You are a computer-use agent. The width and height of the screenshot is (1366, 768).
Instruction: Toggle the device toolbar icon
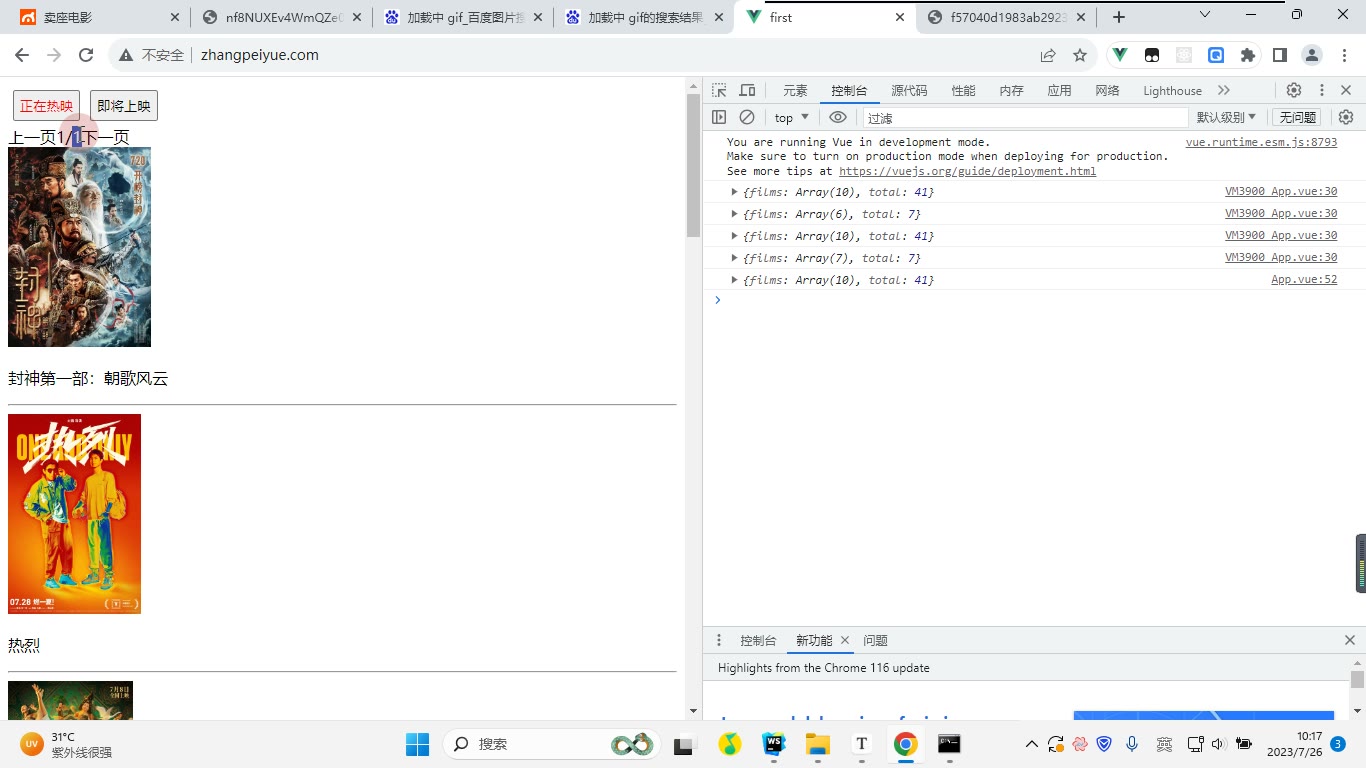(x=747, y=90)
